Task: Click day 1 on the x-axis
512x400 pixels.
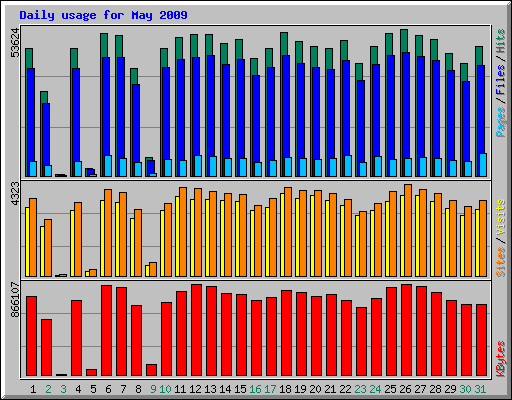Action: [33, 389]
